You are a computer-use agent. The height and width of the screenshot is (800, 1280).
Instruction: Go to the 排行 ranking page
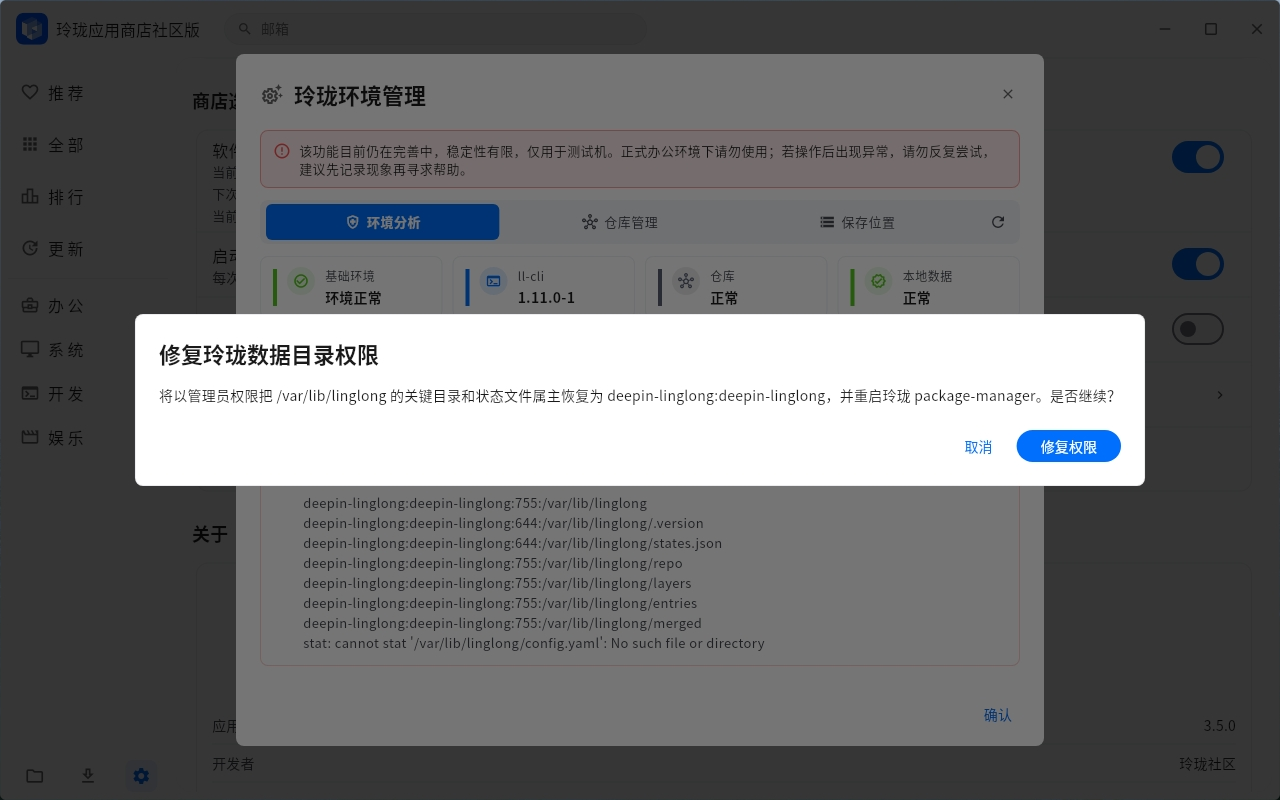[53, 197]
